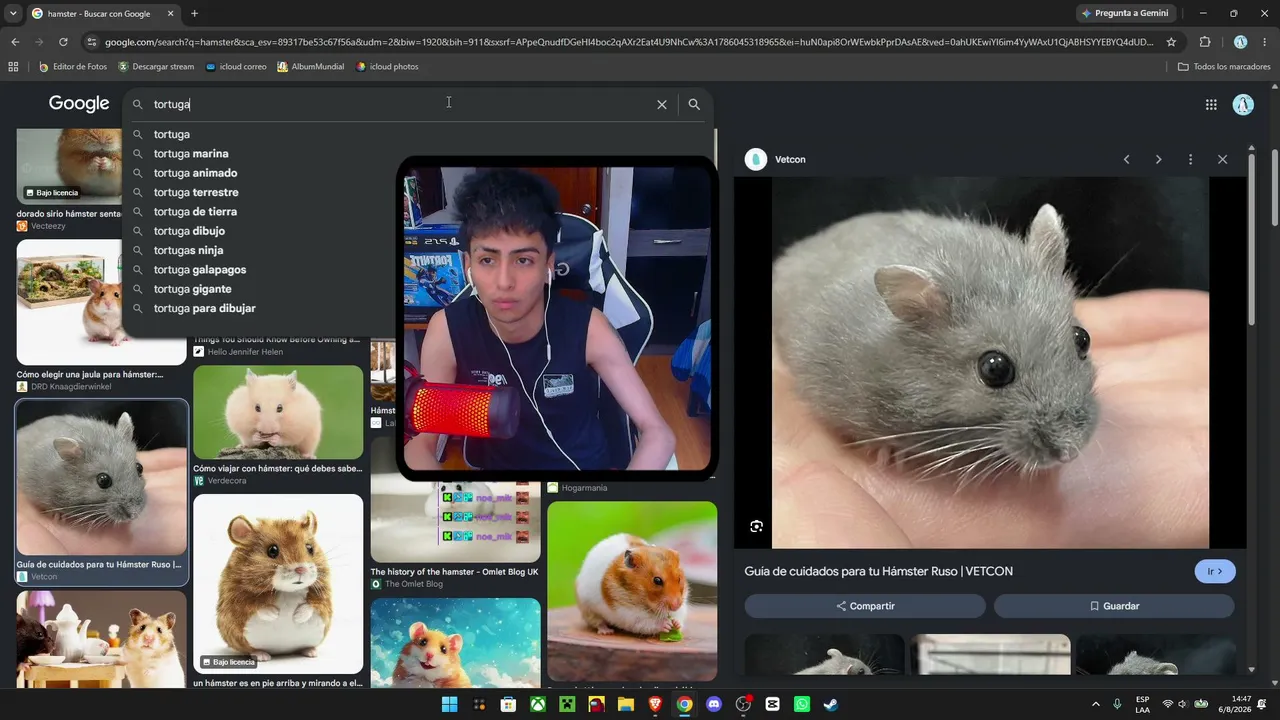Screen dimensions: 1280x720
Task: Open 'The history of the hamster' result link
Action: tap(454, 572)
